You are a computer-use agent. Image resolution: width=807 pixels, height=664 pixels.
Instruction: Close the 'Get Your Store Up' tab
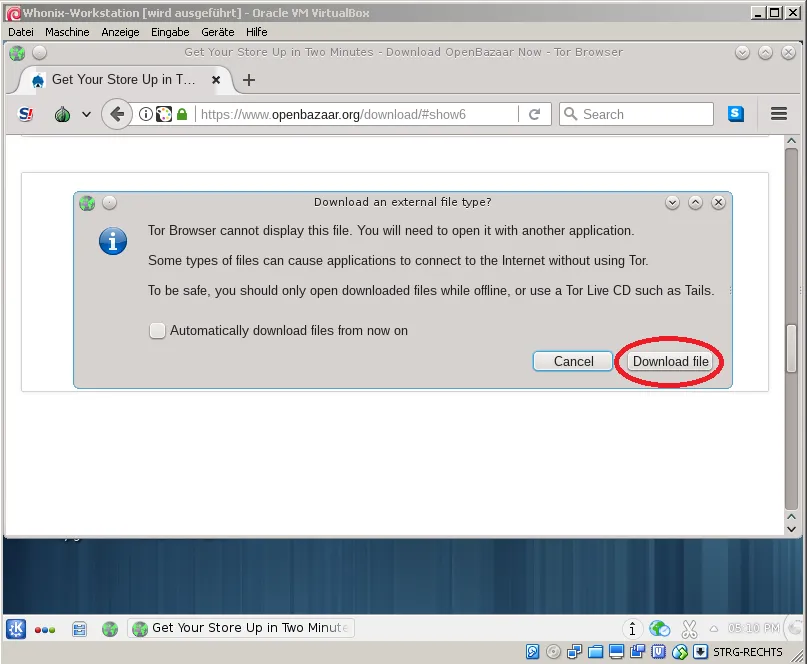(216, 80)
